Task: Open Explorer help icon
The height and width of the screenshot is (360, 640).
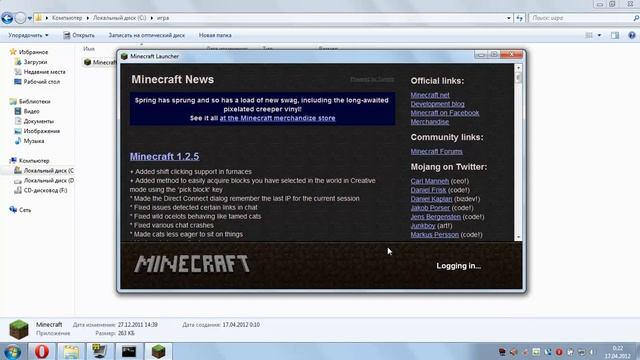Action: 632,36
